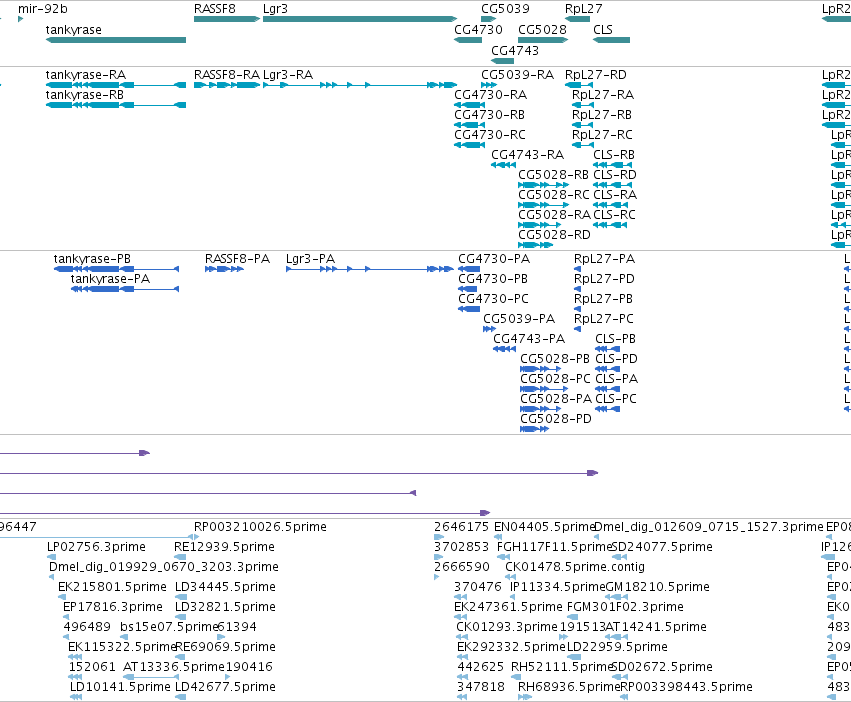Click the Lgr3-PA protein label
The width and height of the screenshot is (851, 702).
point(310,258)
